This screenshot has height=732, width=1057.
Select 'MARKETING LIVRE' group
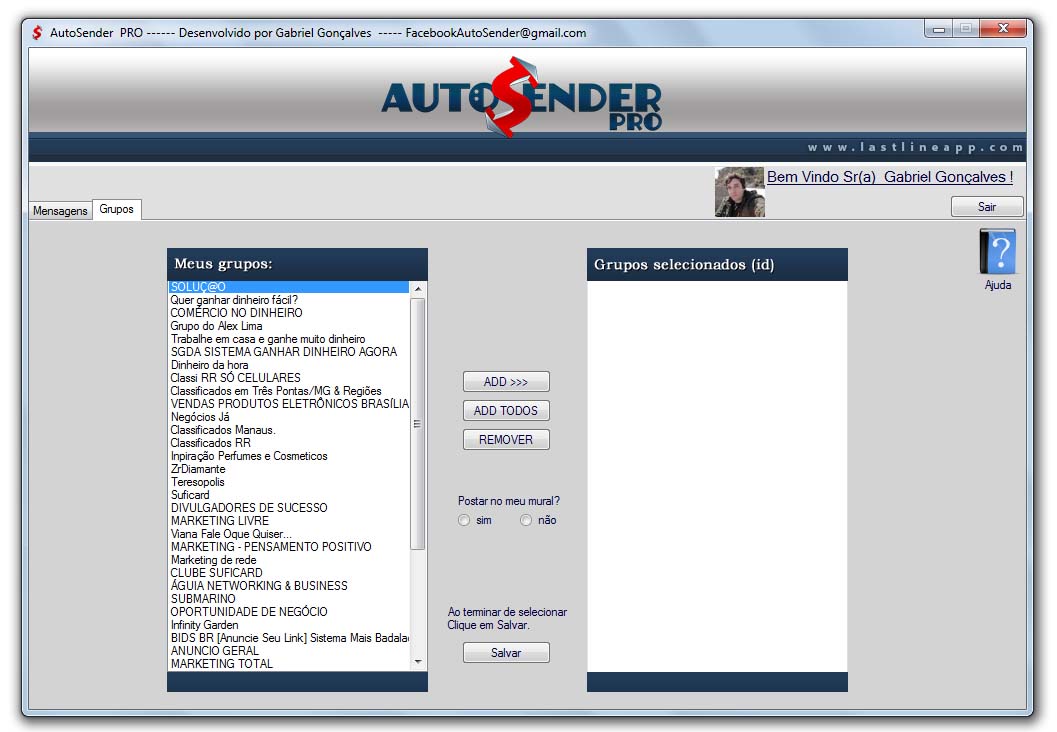click(x=289, y=521)
